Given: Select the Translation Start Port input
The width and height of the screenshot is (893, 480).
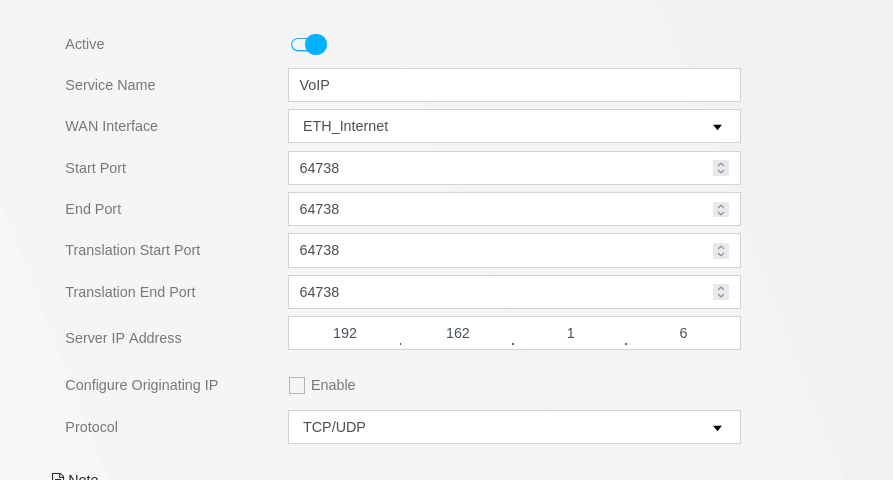Looking at the screenshot, I should coord(500,251).
